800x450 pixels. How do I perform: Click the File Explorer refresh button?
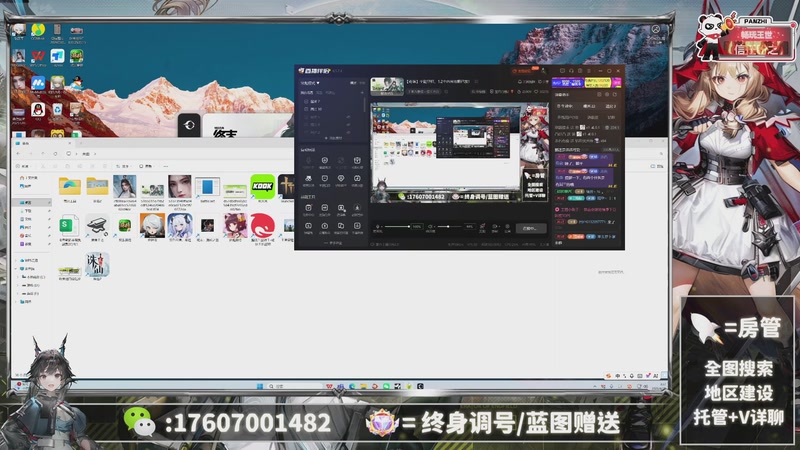(56, 155)
